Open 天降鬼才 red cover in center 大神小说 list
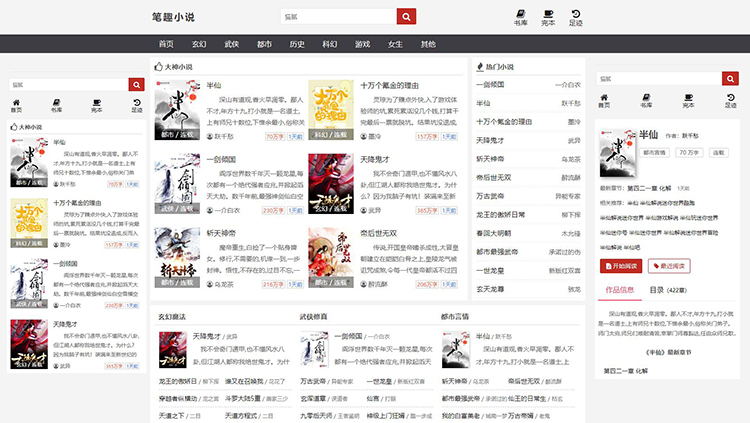This screenshot has width=750, height=423. [x=331, y=183]
